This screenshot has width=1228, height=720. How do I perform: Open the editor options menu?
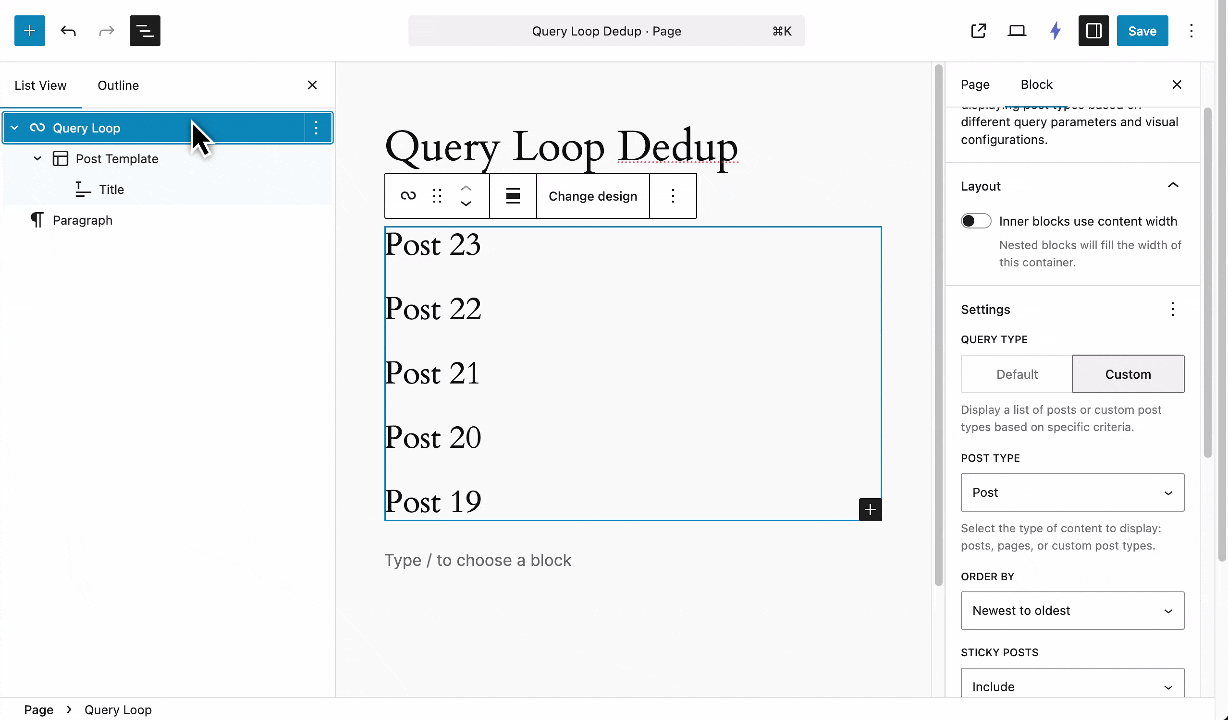point(1191,31)
